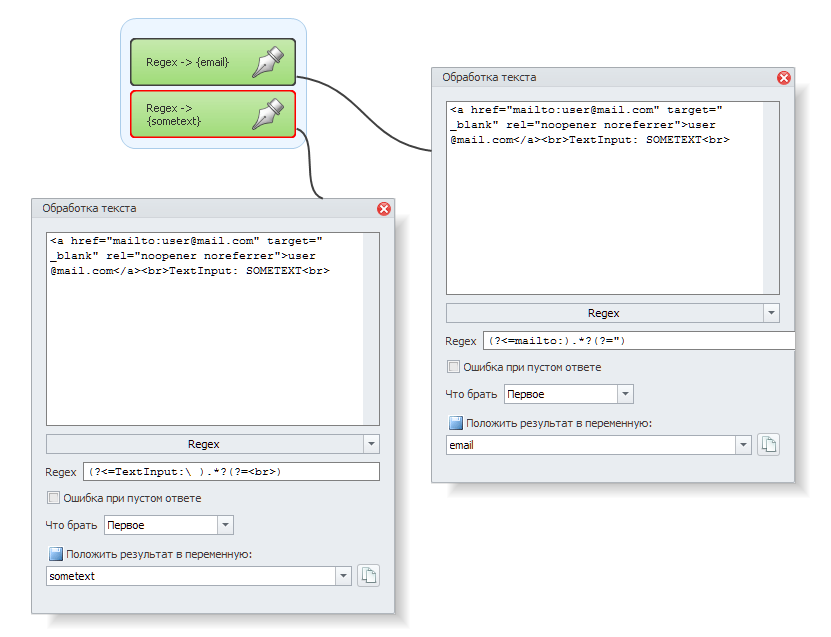
Task: Enable 'Ошибка при пустом ответе' in sometext dialog
Action: click(x=54, y=498)
